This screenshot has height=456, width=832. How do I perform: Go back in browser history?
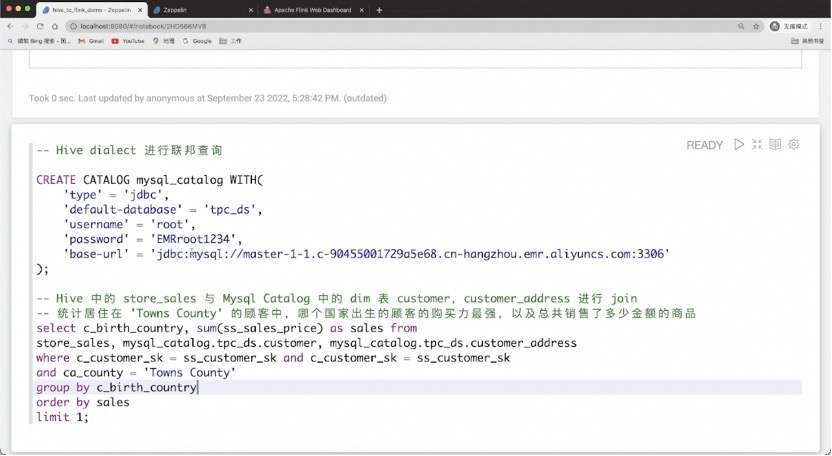point(10,26)
